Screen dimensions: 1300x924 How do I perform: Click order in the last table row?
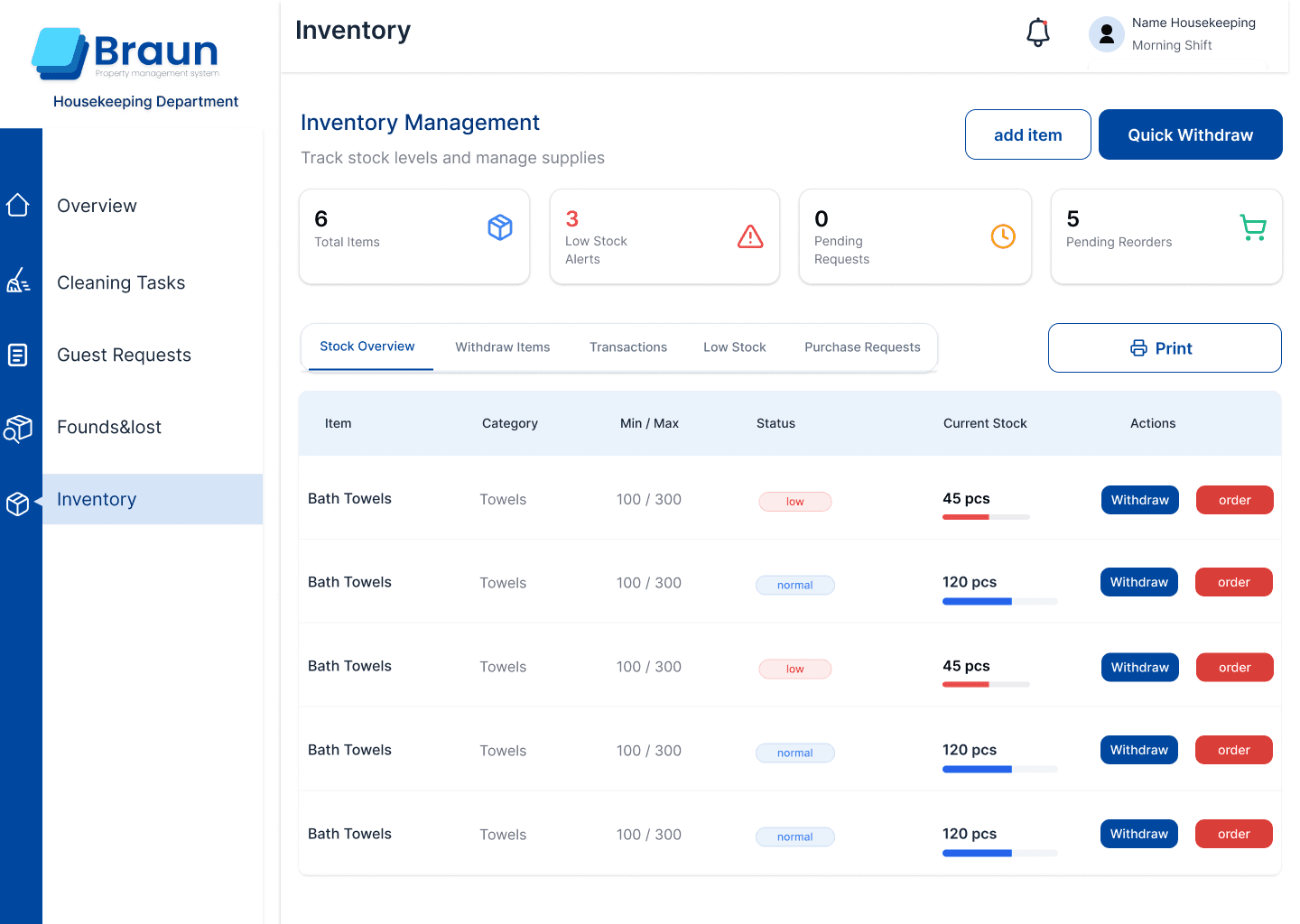pyautogui.click(x=1234, y=834)
